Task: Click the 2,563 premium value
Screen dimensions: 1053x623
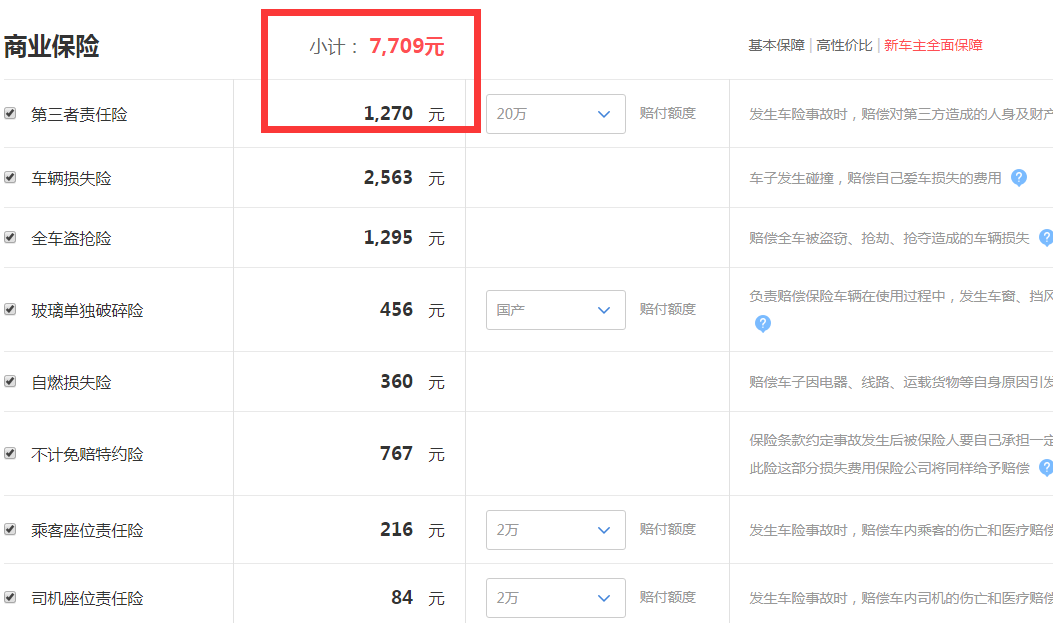Action: coord(388,177)
